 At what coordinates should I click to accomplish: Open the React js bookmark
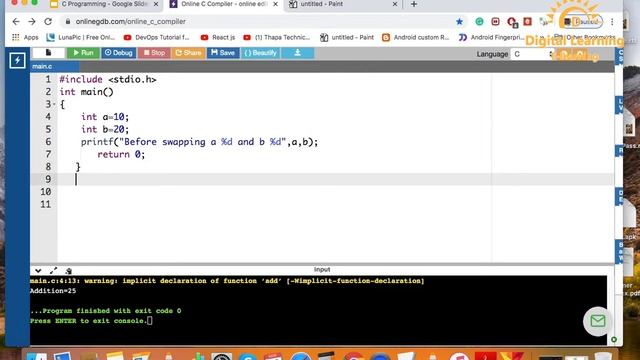click(218, 38)
